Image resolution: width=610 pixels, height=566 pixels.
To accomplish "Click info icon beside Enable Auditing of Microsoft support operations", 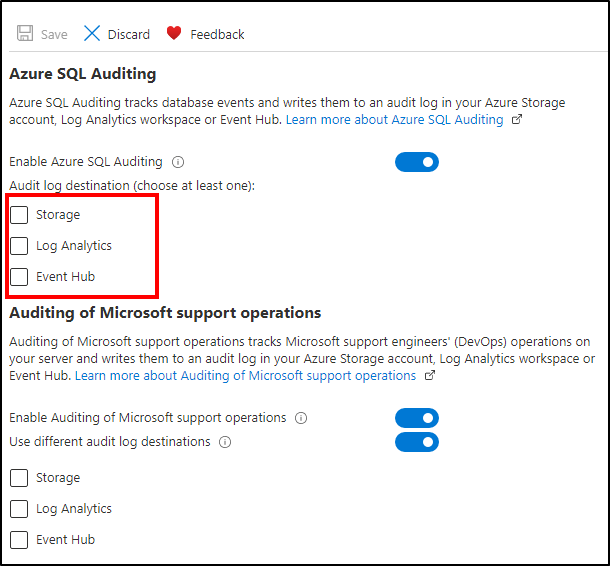I will (x=301, y=418).
